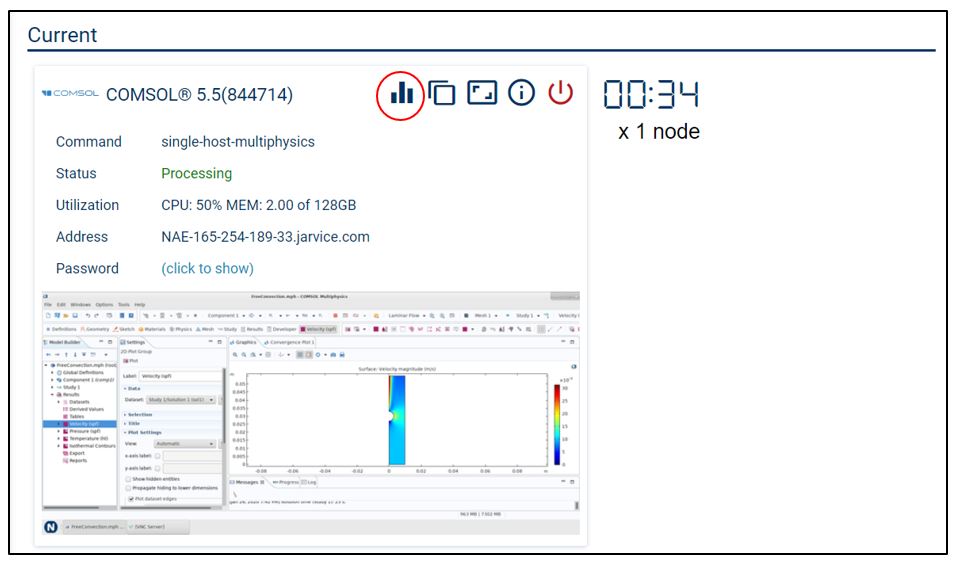Viewport: 959px width, 565px height.
Task: Check 'Show hidden entities' in preview
Action: click(128, 479)
